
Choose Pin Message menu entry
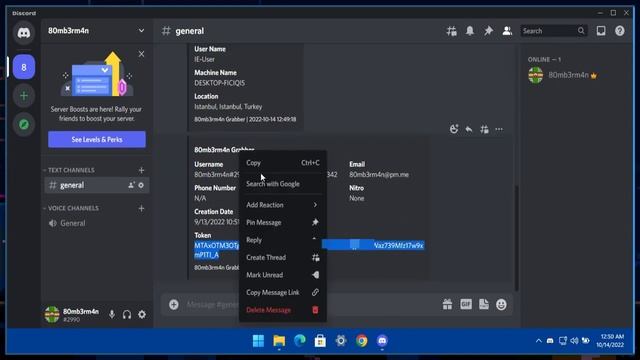[x=282, y=222]
